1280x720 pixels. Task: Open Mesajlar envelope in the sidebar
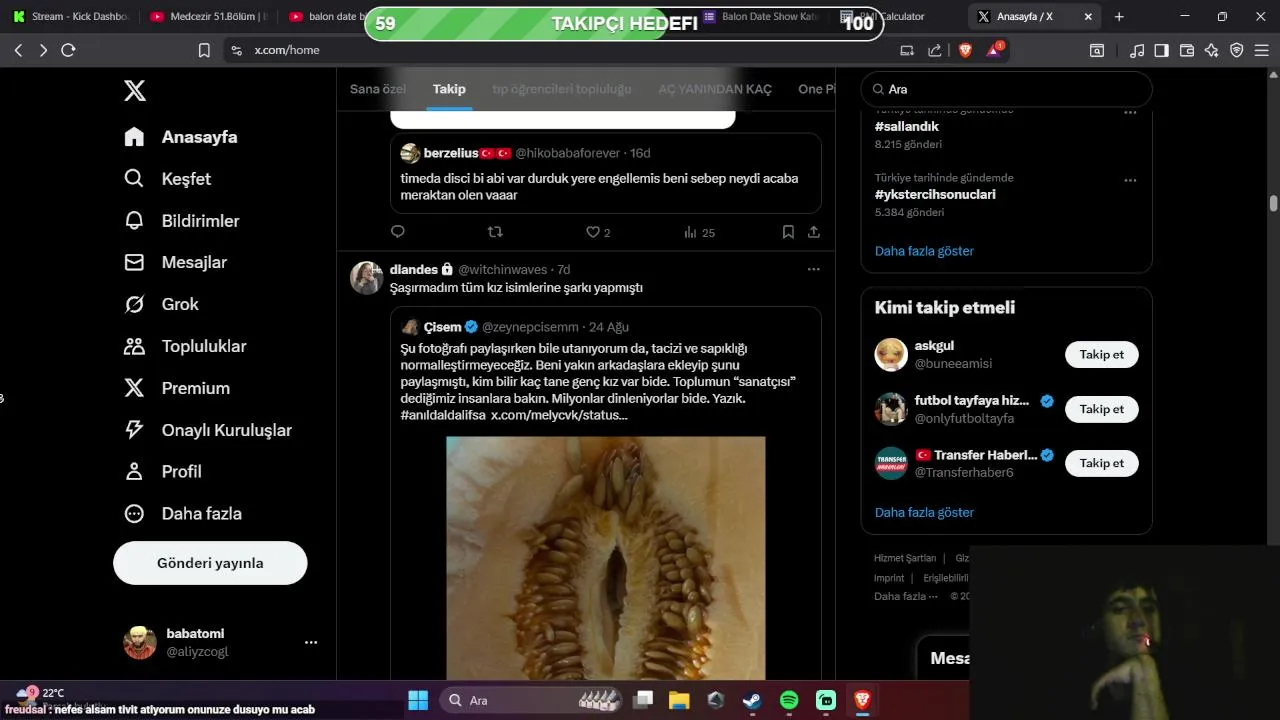point(176,262)
